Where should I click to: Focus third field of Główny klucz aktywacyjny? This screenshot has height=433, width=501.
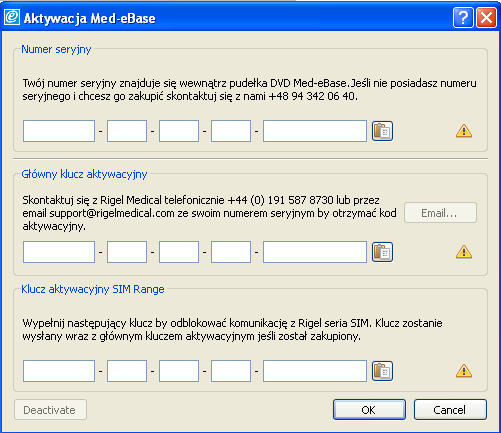coord(179,252)
